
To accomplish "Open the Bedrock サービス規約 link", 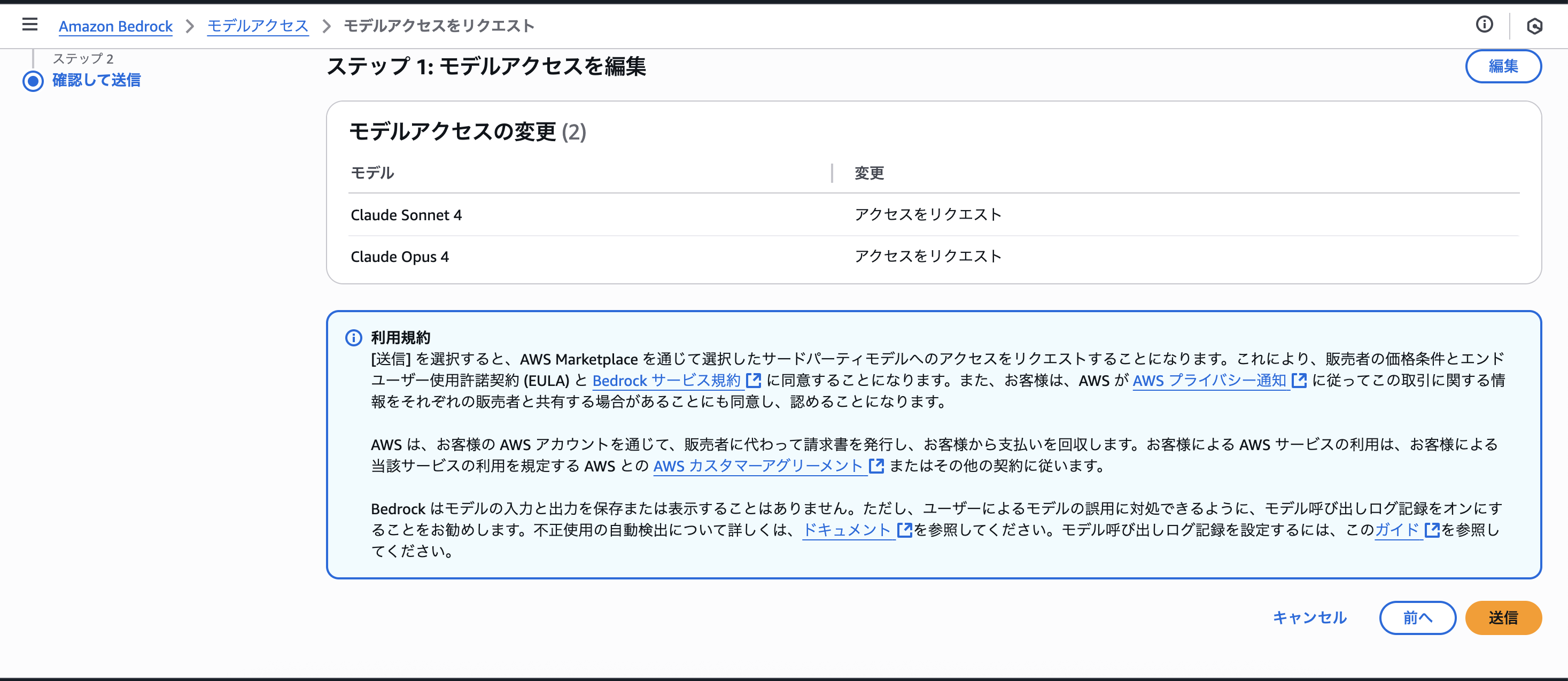I will tap(666, 381).
